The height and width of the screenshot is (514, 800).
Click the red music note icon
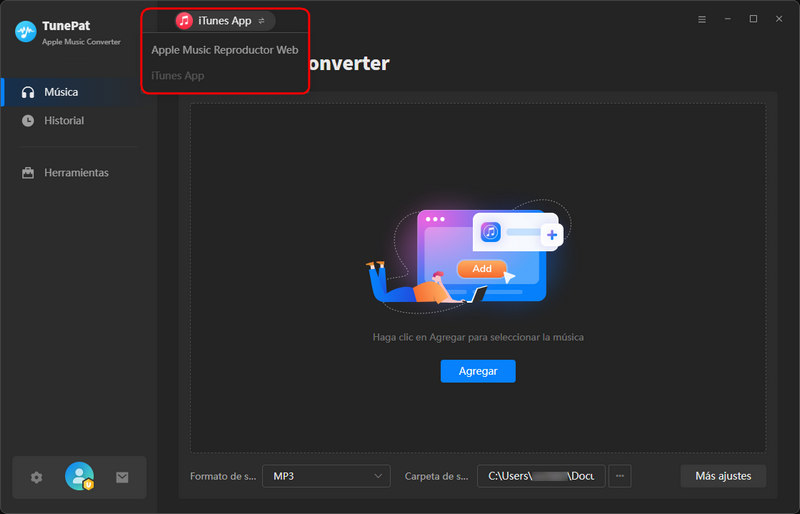(x=184, y=21)
